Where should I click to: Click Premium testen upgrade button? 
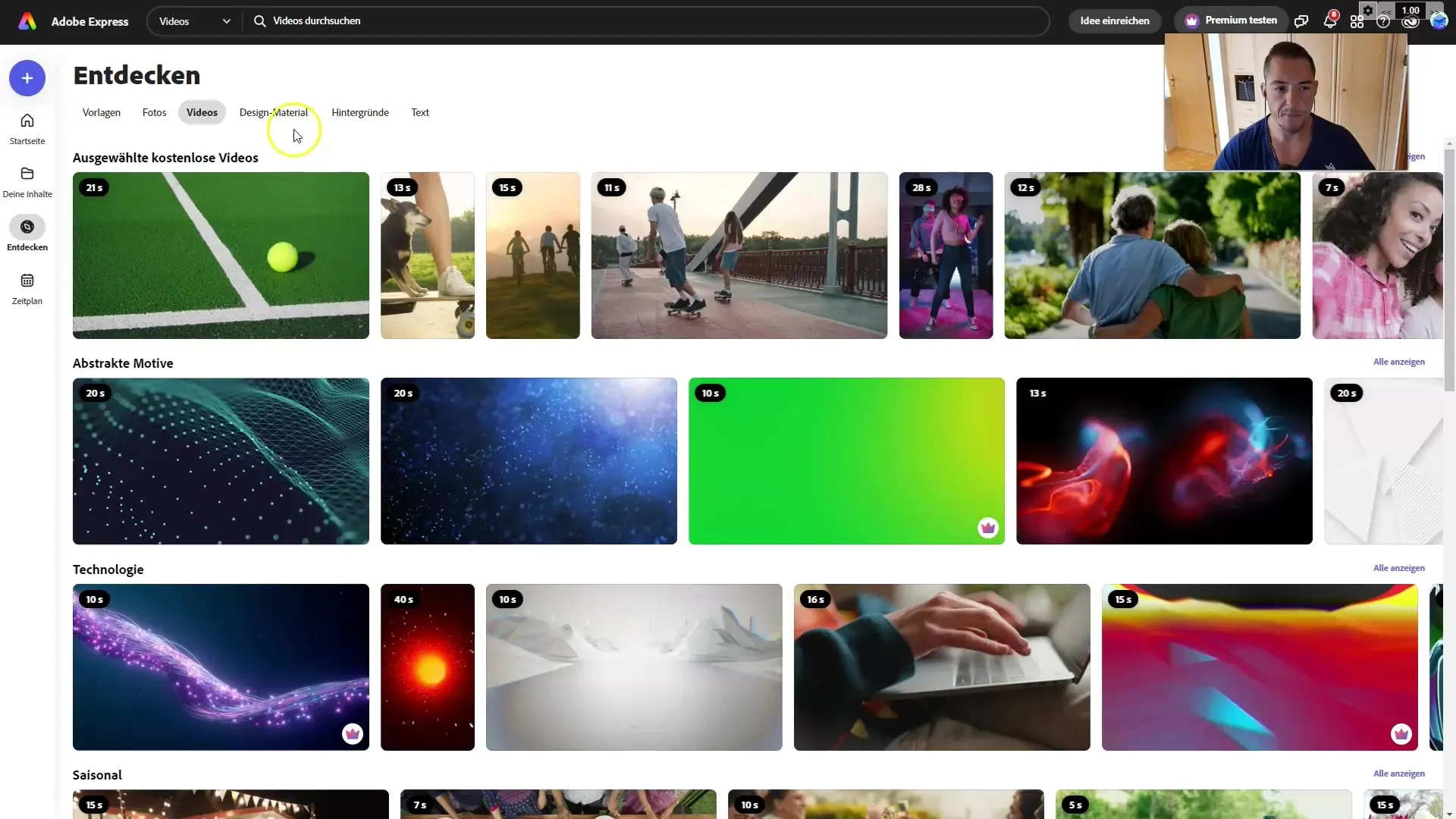click(x=1232, y=20)
